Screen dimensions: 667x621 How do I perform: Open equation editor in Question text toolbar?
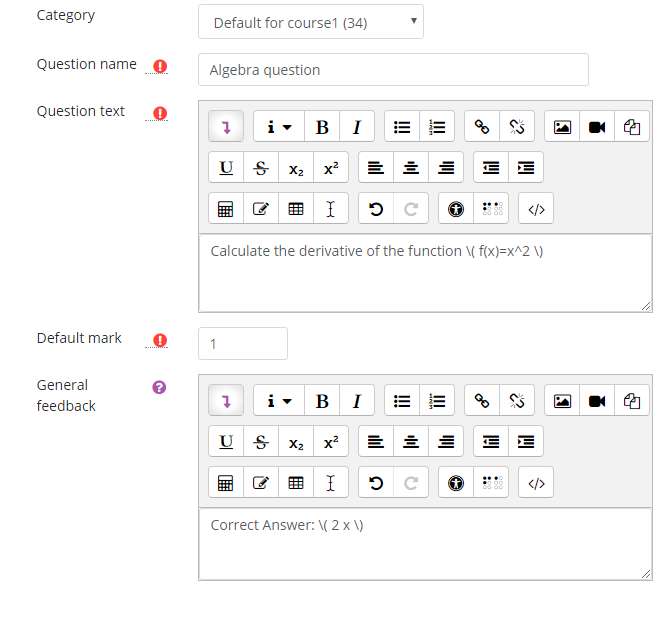coord(226,209)
